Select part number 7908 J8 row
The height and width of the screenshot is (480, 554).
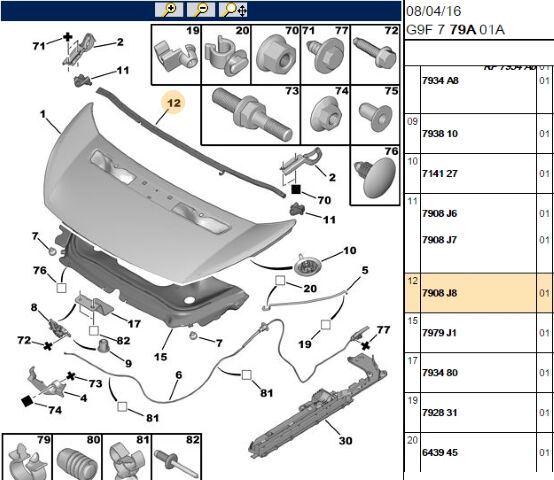tap(479, 293)
